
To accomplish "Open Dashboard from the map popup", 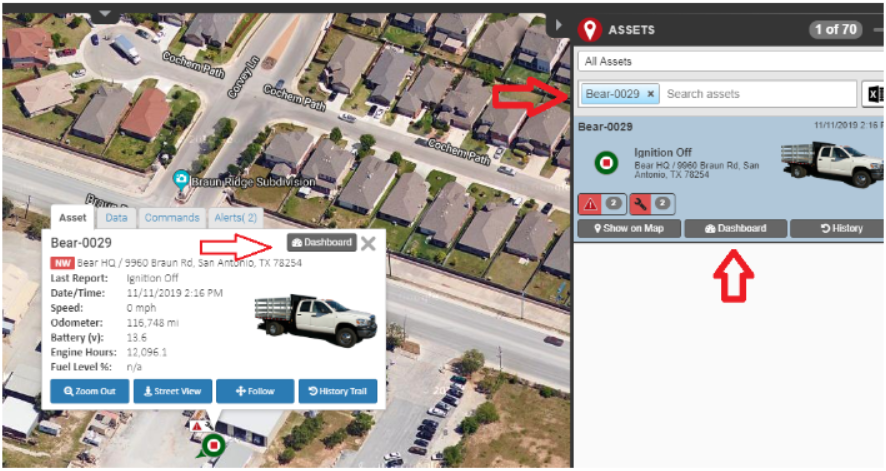I will [322, 242].
